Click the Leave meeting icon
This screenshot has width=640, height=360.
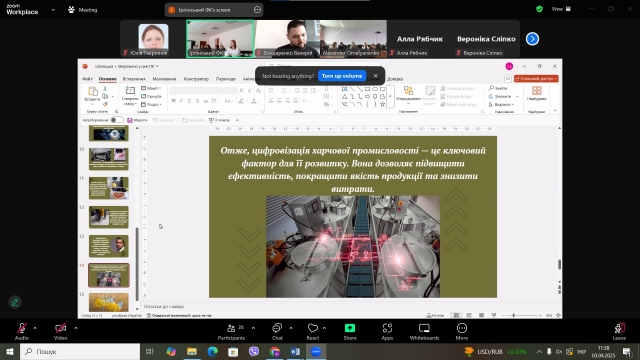point(619,328)
